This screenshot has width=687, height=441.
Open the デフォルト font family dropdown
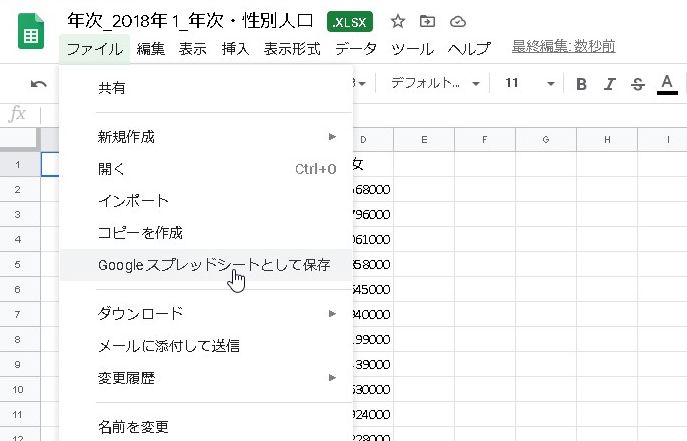point(435,84)
